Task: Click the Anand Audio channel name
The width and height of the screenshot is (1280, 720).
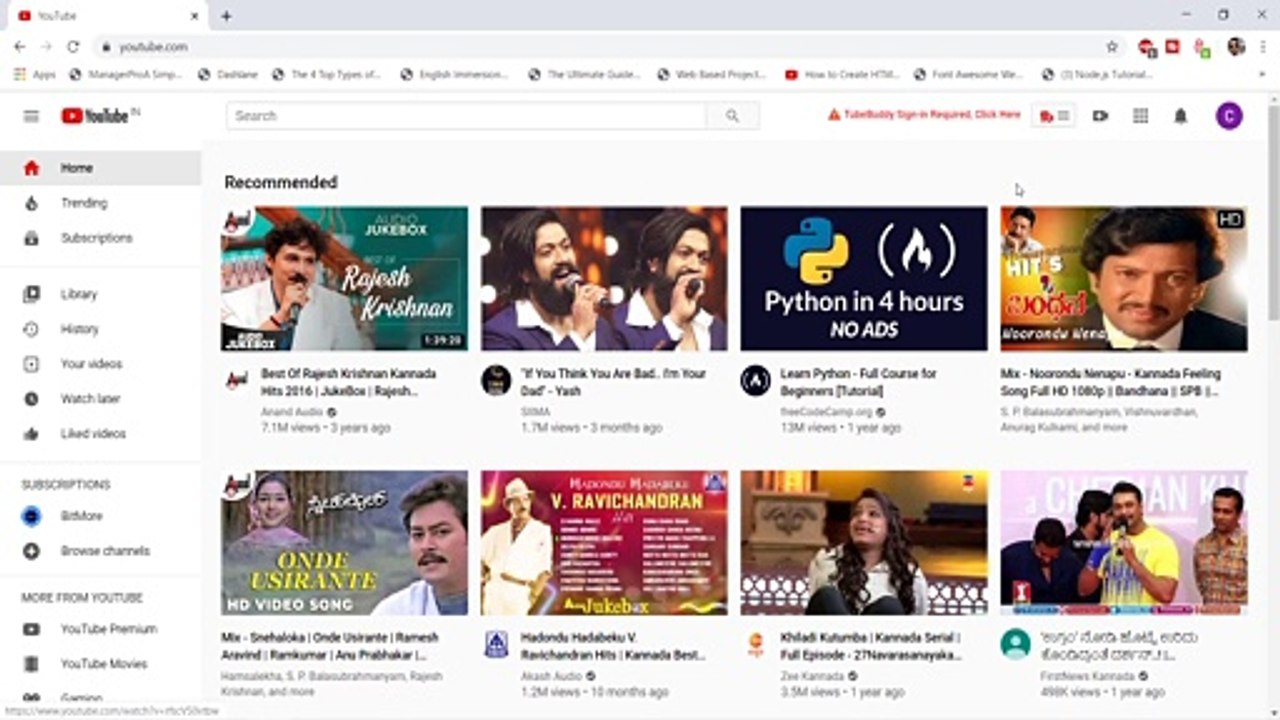Action: (292, 411)
